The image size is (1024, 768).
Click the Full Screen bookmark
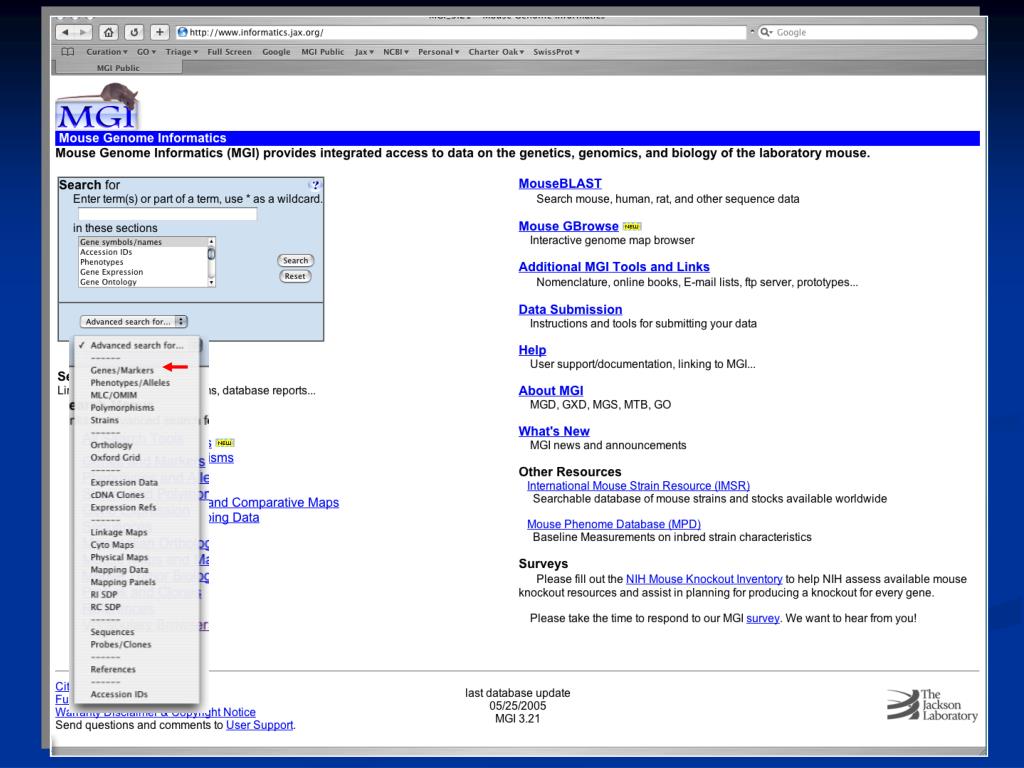click(x=229, y=52)
